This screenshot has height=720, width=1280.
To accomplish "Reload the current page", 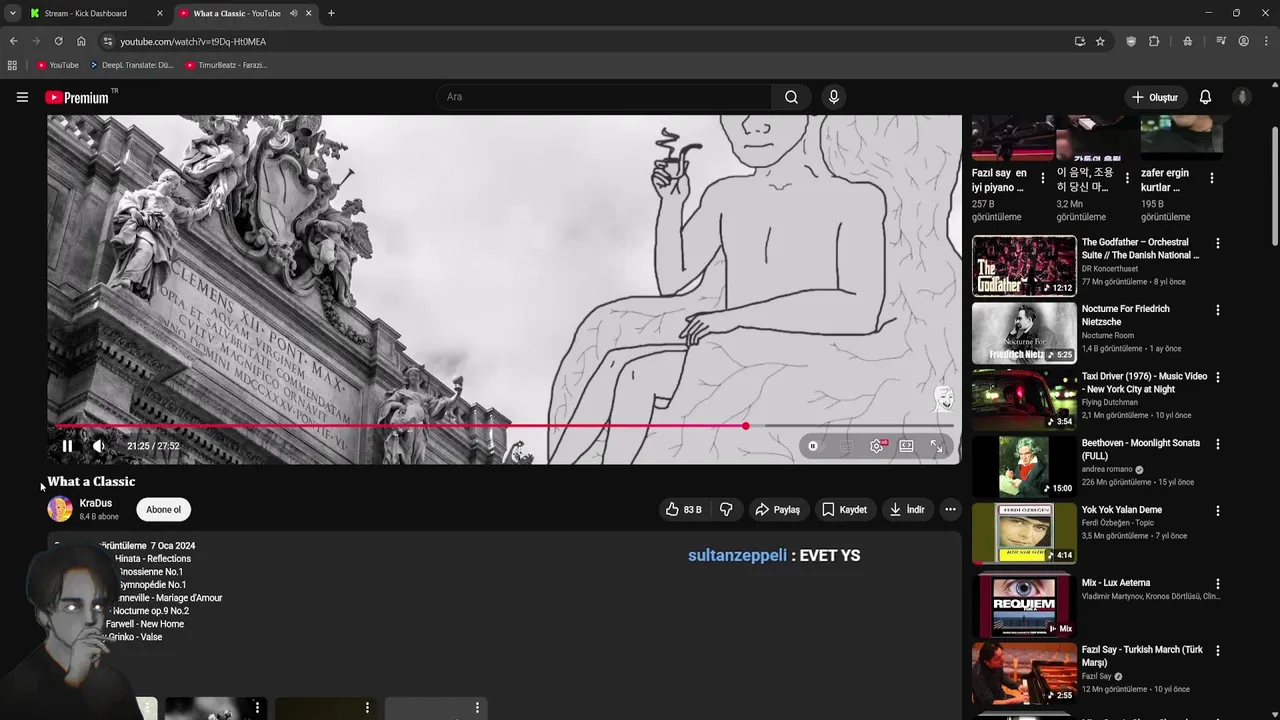I will 58,41.
